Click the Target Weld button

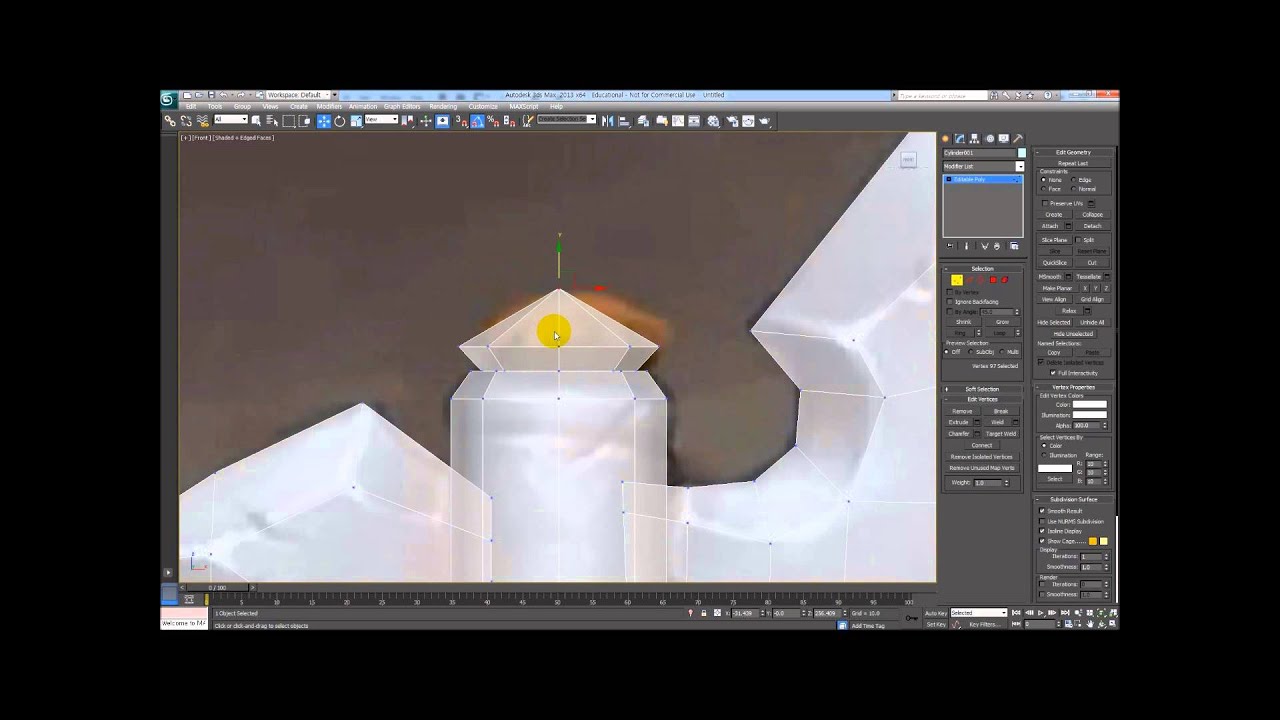click(1001, 434)
